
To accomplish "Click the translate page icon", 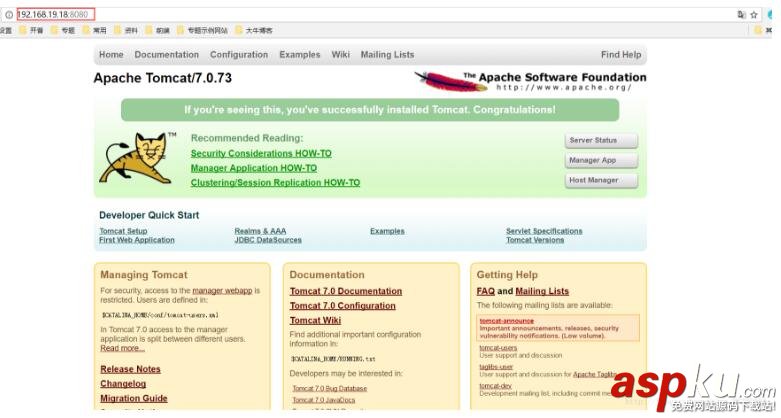I will click(x=742, y=14).
